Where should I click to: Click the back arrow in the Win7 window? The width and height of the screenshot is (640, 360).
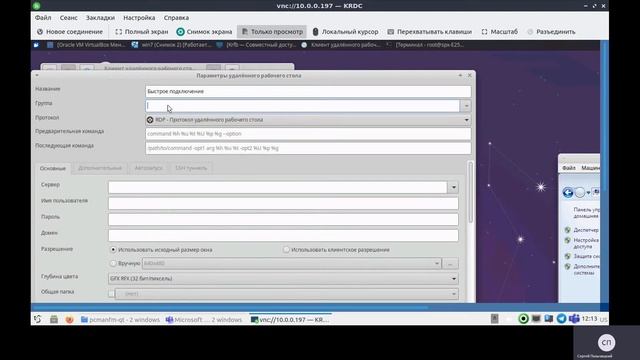[568, 192]
